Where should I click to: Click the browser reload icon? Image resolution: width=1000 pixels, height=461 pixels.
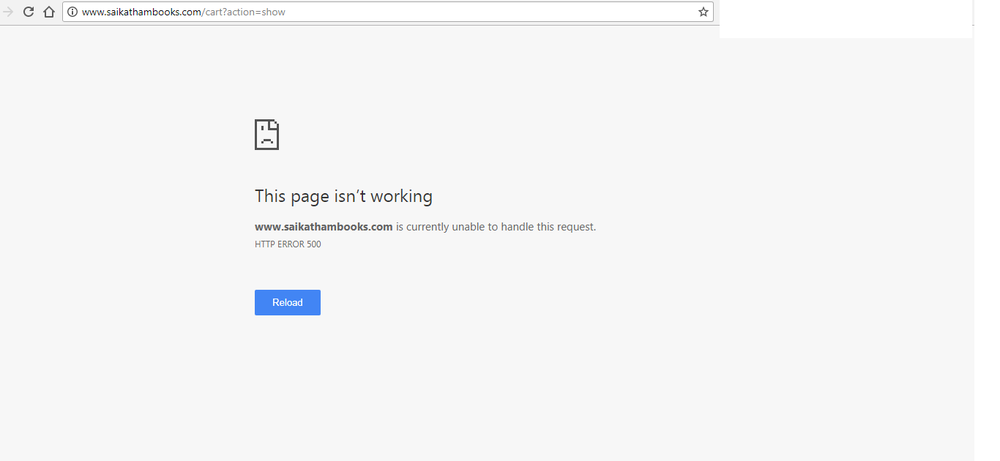tap(28, 11)
